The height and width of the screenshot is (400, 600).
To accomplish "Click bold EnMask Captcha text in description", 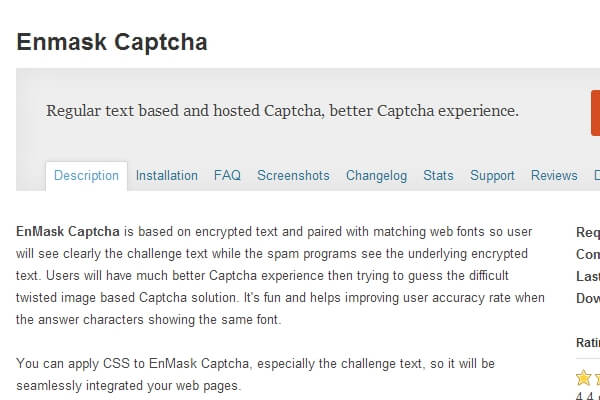I will (67, 232).
